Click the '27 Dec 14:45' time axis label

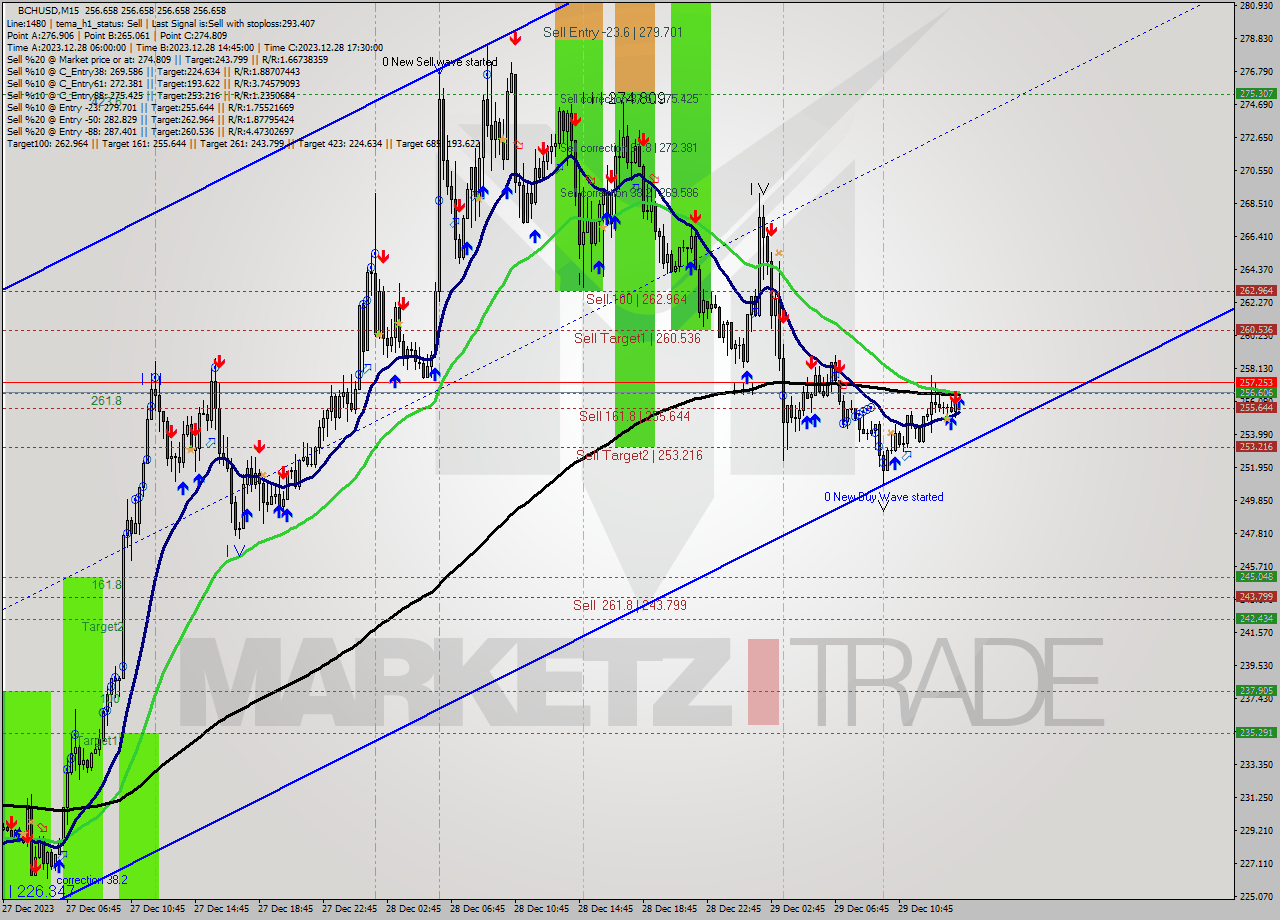click(222, 909)
